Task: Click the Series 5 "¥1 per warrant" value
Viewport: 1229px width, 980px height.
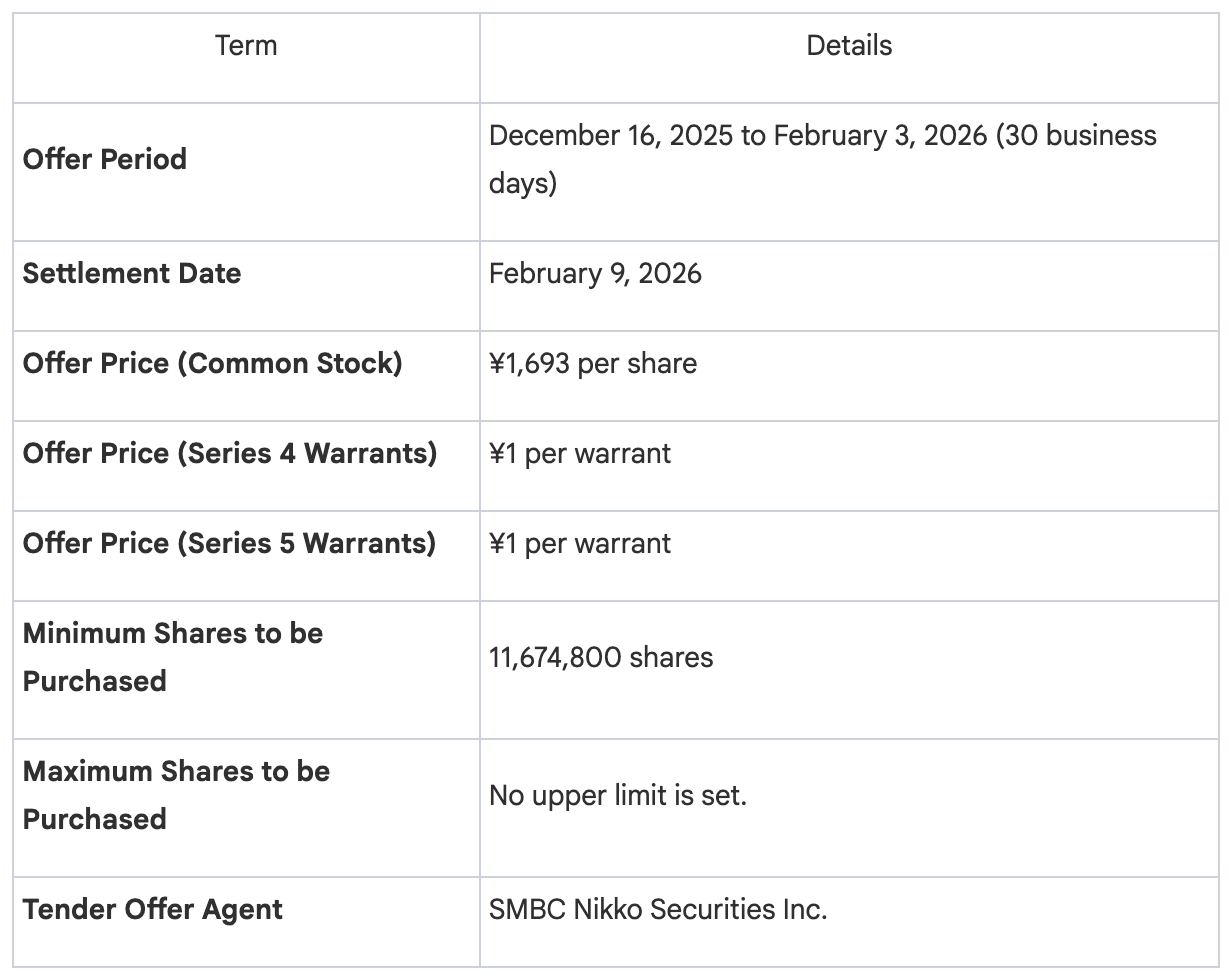Action: [580, 544]
